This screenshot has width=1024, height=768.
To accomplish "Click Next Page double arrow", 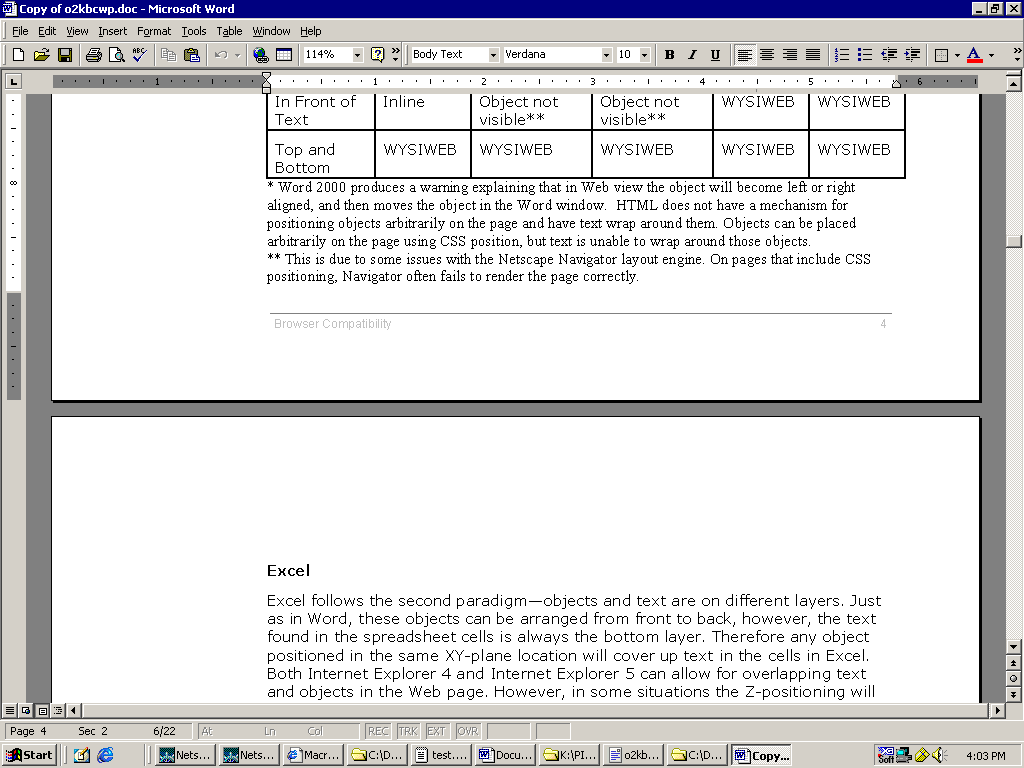I will point(1014,695).
